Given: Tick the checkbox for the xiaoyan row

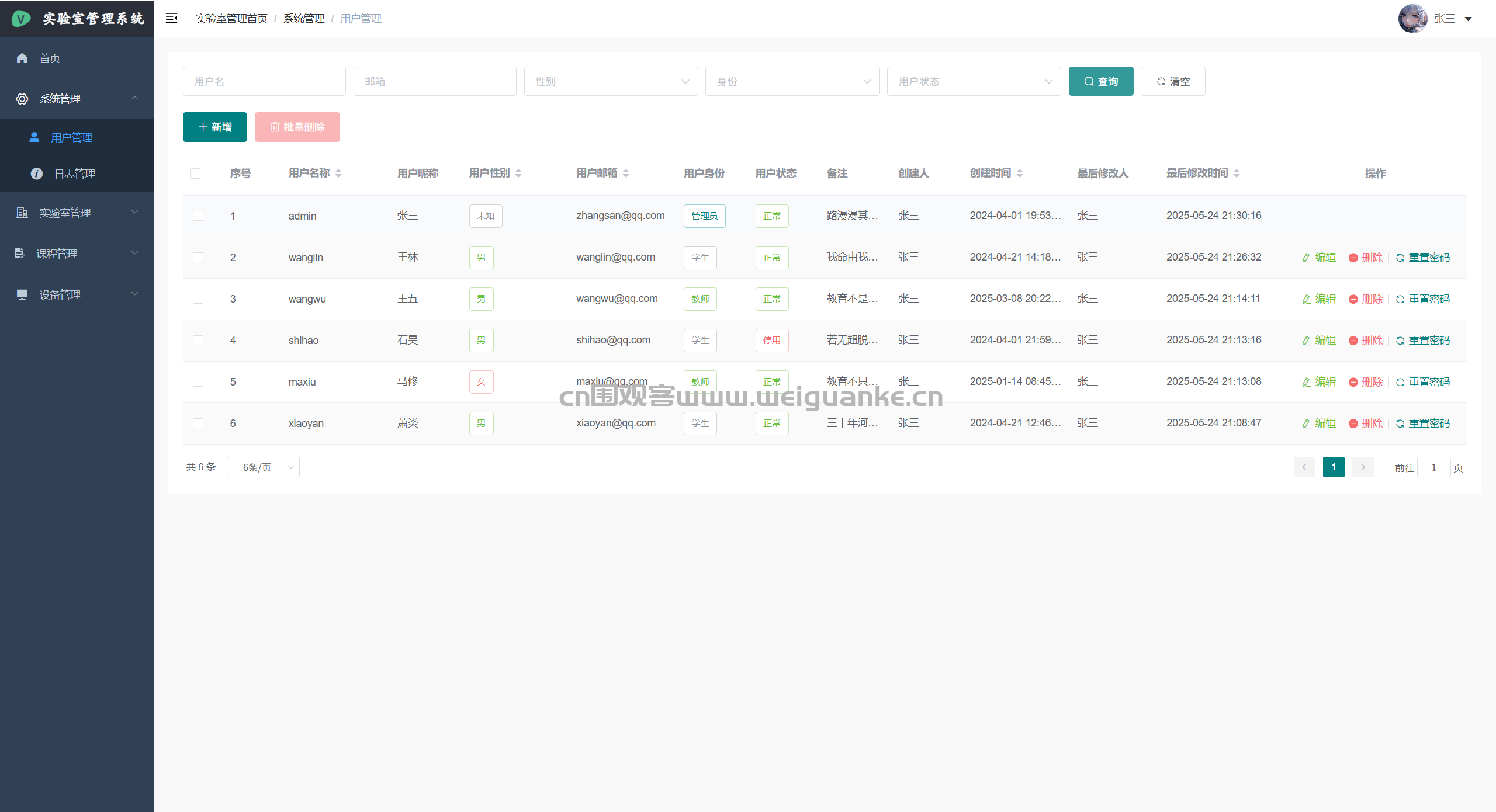Looking at the screenshot, I should pos(198,424).
